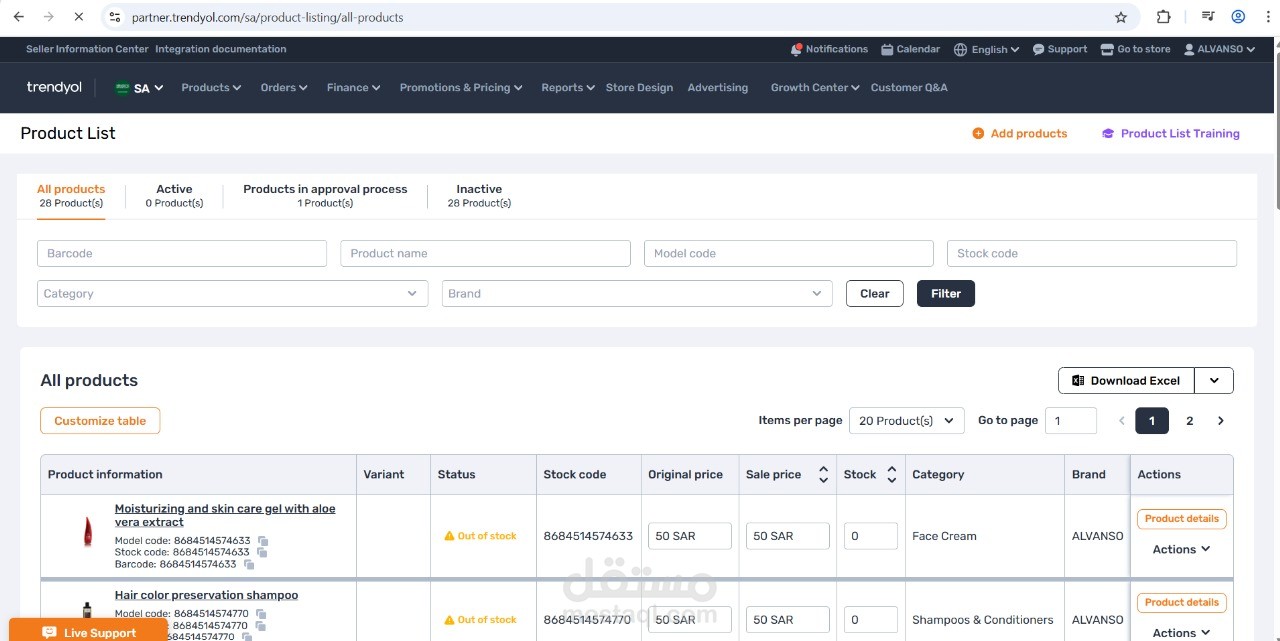Open Promotions & Pricing menu

(x=461, y=88)
